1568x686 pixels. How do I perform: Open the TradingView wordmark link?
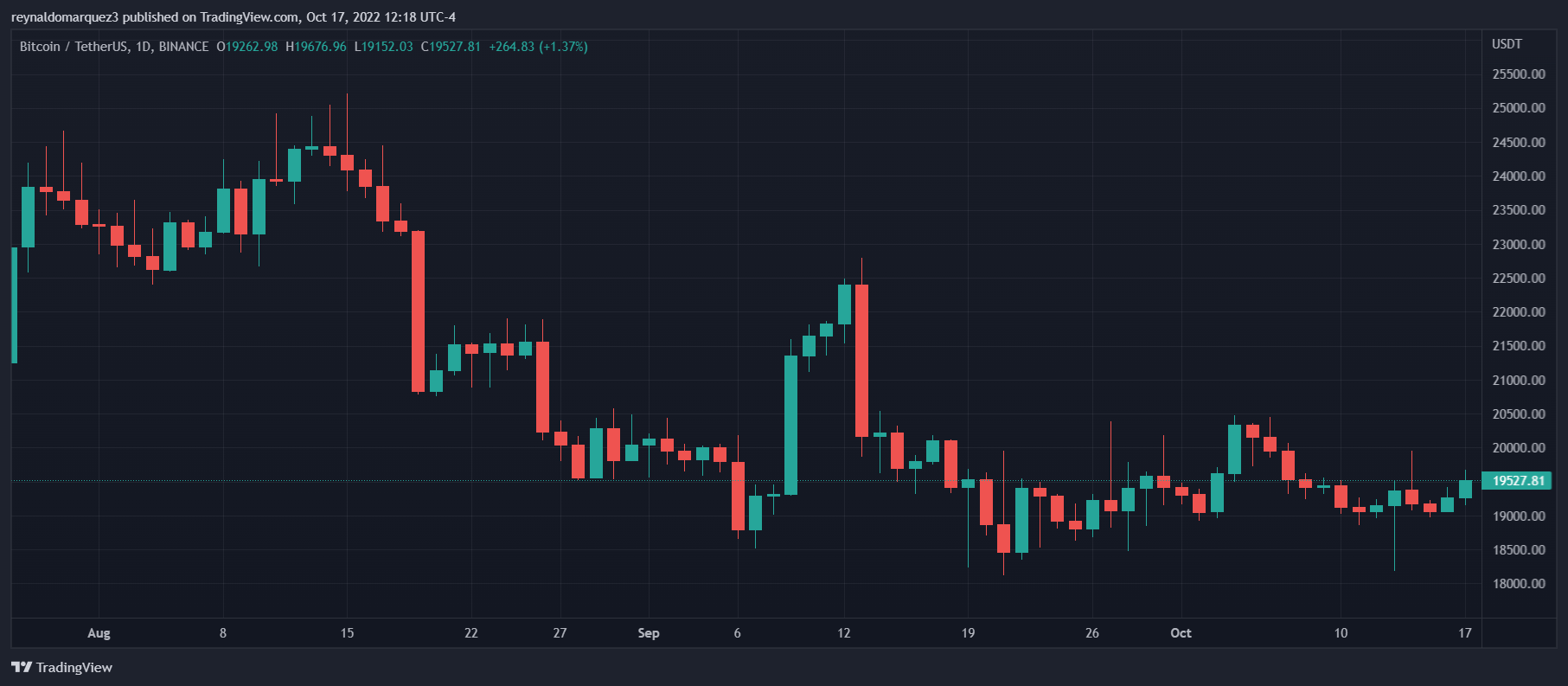click(x=74, y=668)
